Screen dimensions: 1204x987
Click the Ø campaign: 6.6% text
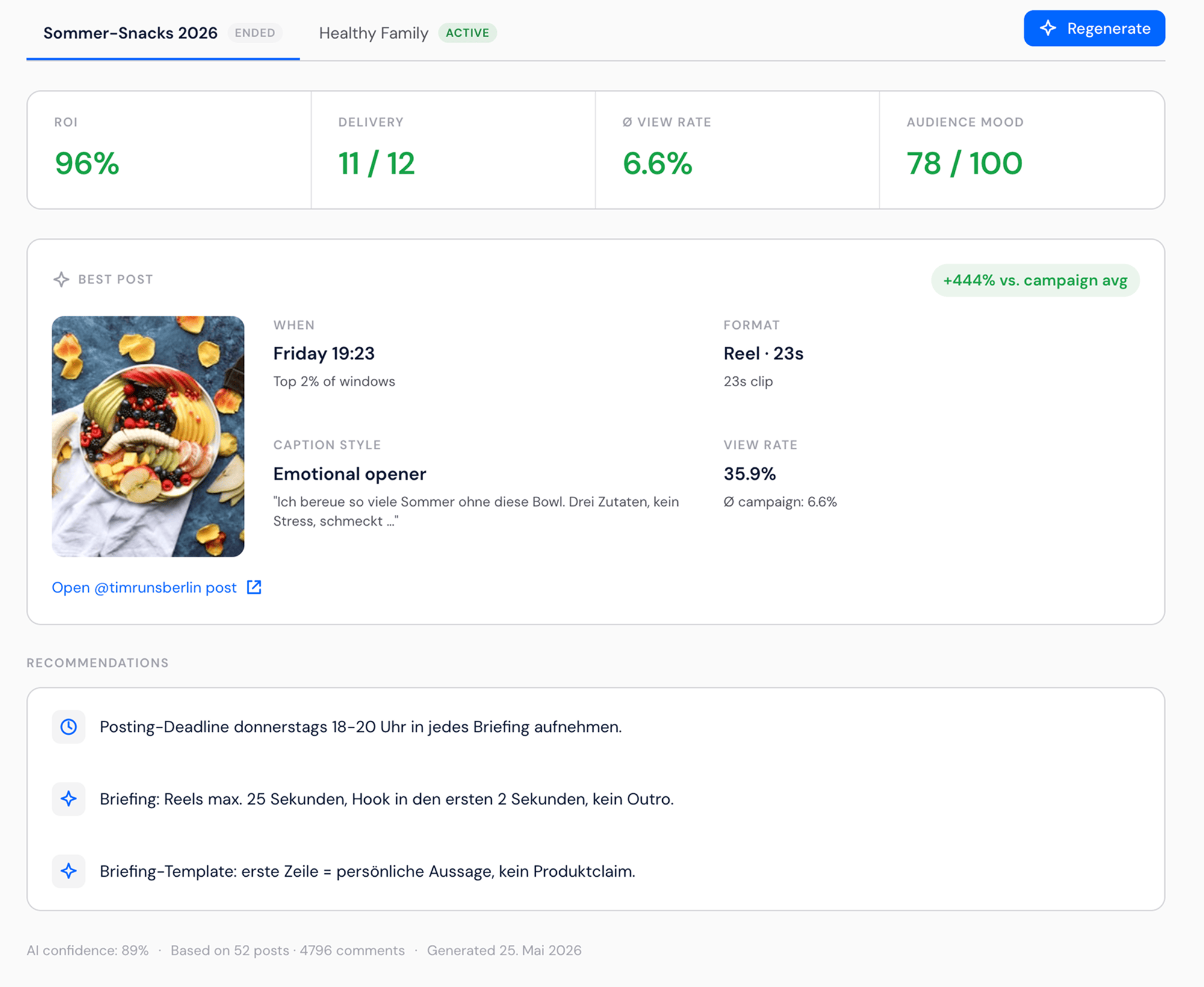pyautogui.click(x=780, y=502)
